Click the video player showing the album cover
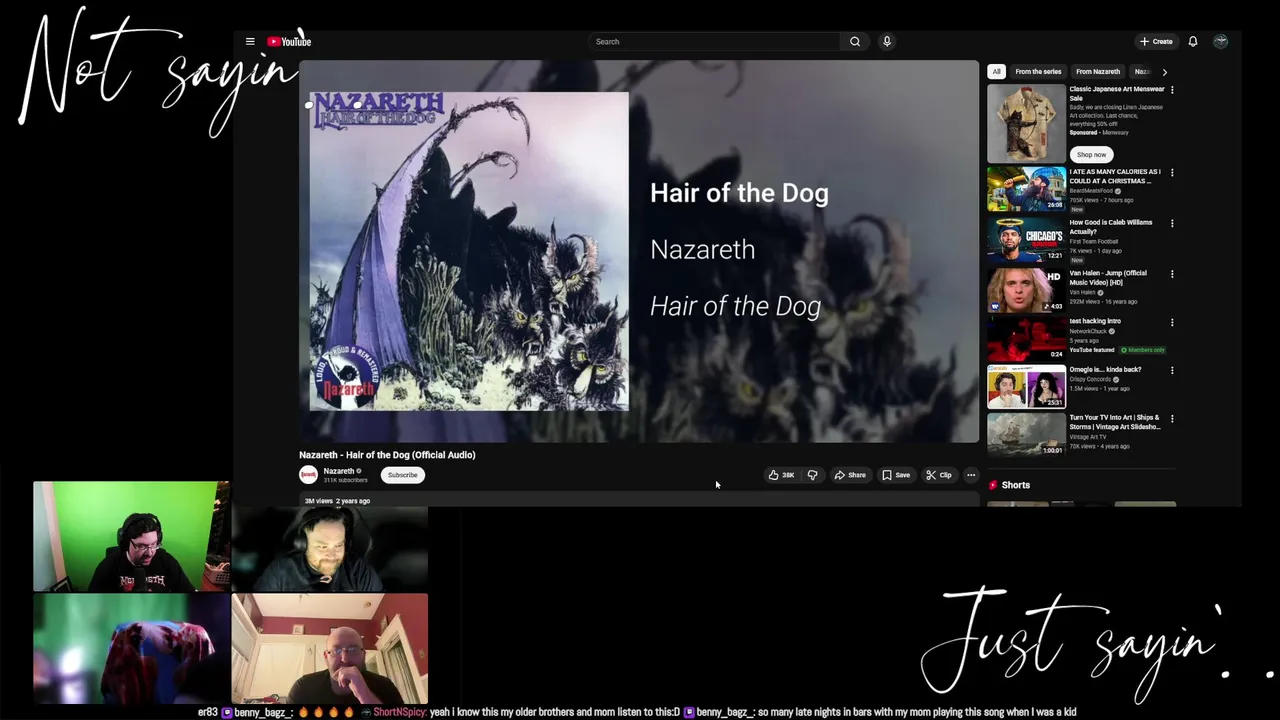Screen dimensions: 1280x720 [639, 251]
